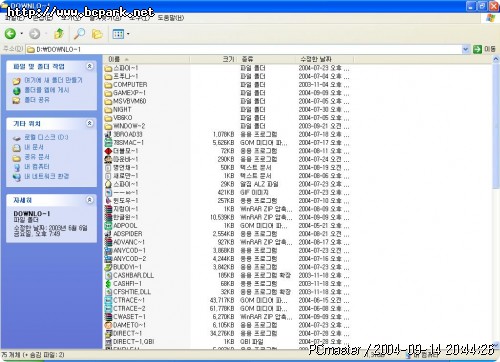Click the 43,717KB size cell
Screen dimensions: 500x362
(222, 300)
